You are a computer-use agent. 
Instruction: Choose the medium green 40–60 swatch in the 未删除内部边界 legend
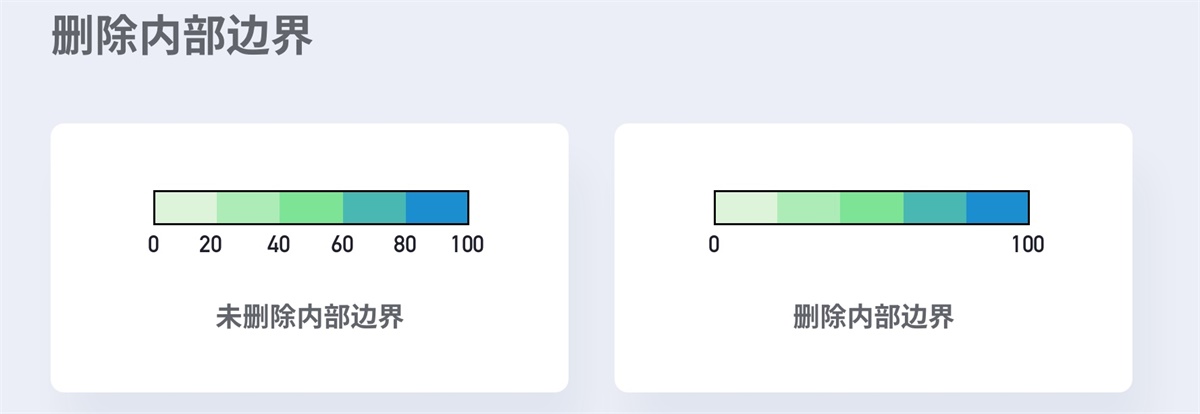click(311, 207)
